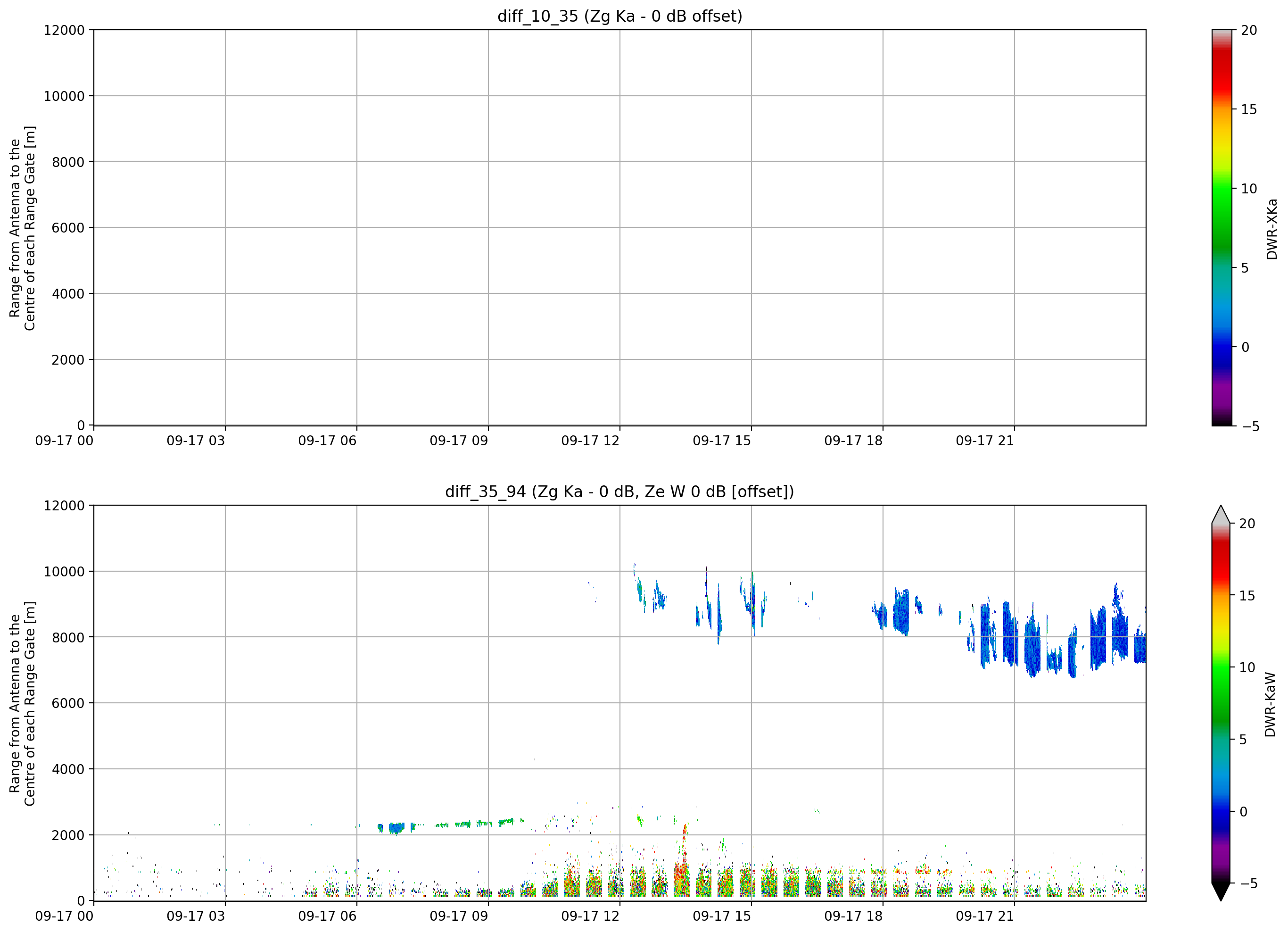Click the blue cloud patch at 2000 m after 09-17 06
This screenshot has height=933, width=1288.
(x=396, y=828)
